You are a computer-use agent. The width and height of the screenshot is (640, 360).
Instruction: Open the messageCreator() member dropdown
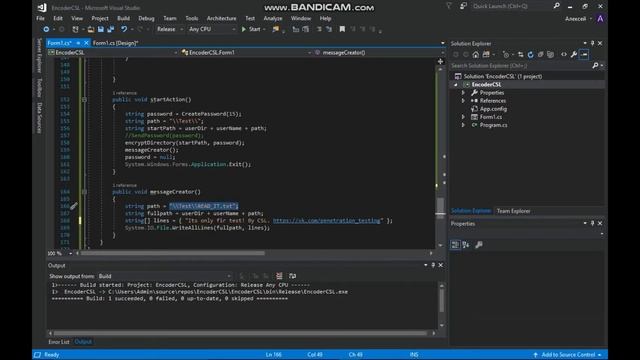379,52
